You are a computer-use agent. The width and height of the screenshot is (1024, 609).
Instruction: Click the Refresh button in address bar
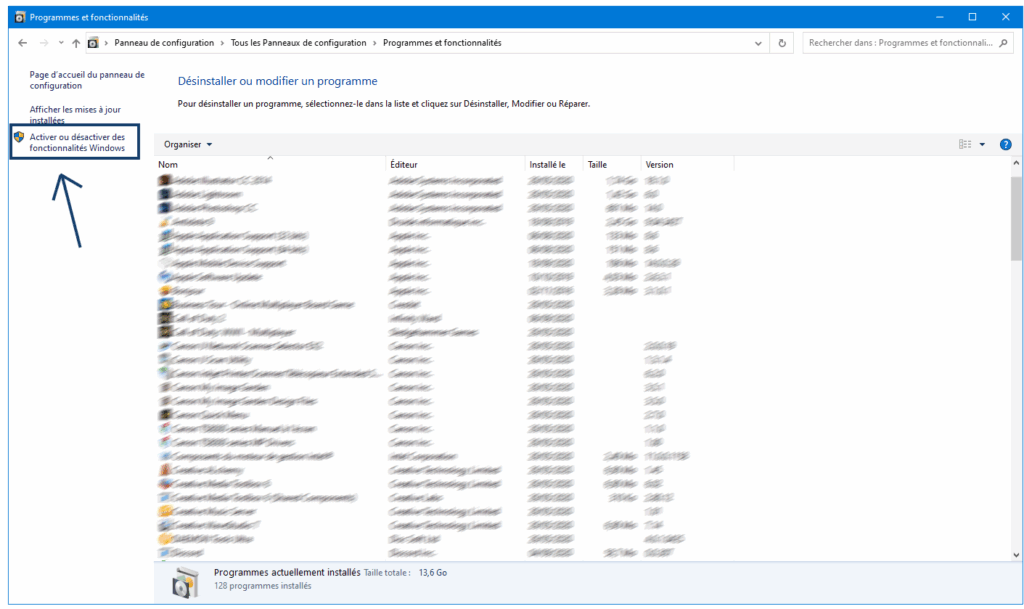pos(783,43)
